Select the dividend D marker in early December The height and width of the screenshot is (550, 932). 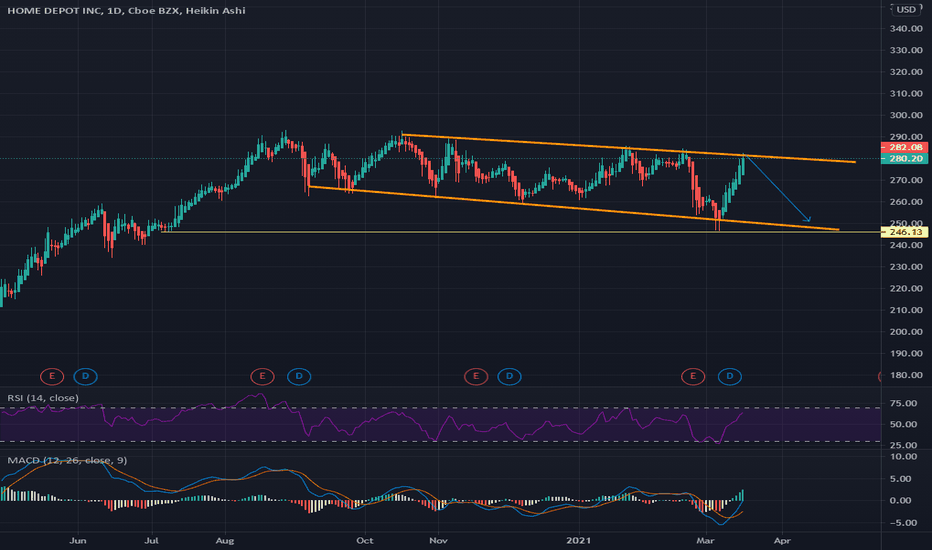coord(509,376)
